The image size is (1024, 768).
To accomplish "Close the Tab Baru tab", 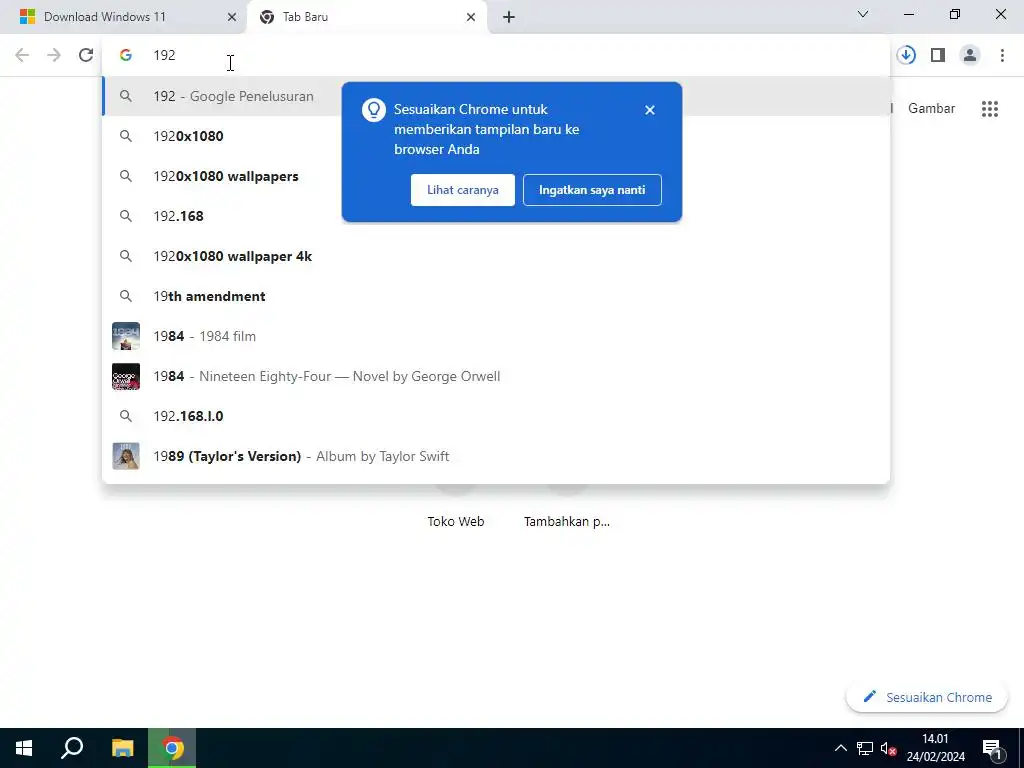I will [x=471, y=17].
